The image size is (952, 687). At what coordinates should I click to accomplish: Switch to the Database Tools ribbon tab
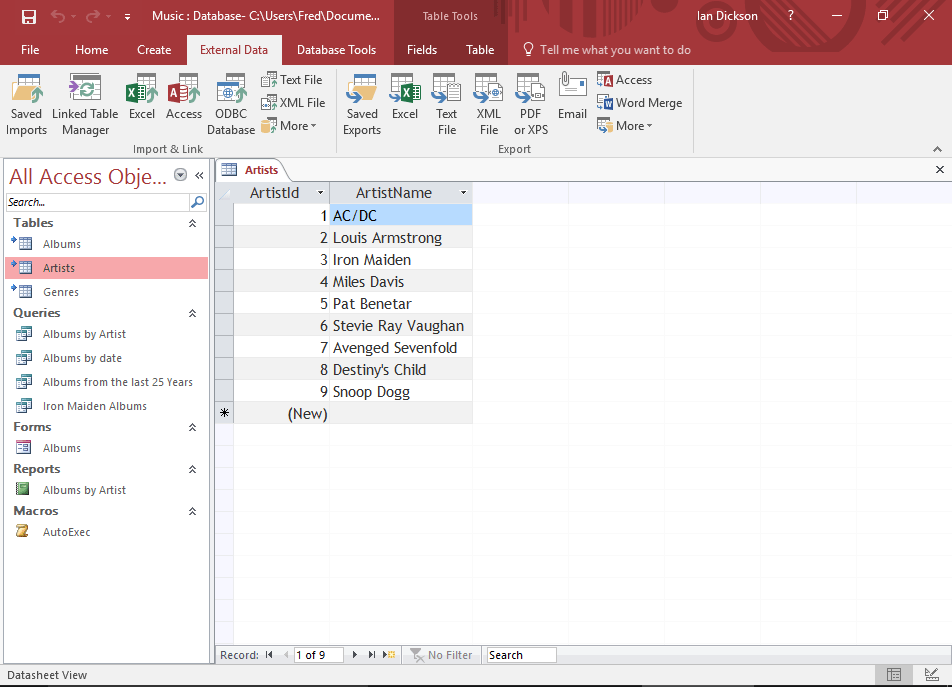pos(334,49)
